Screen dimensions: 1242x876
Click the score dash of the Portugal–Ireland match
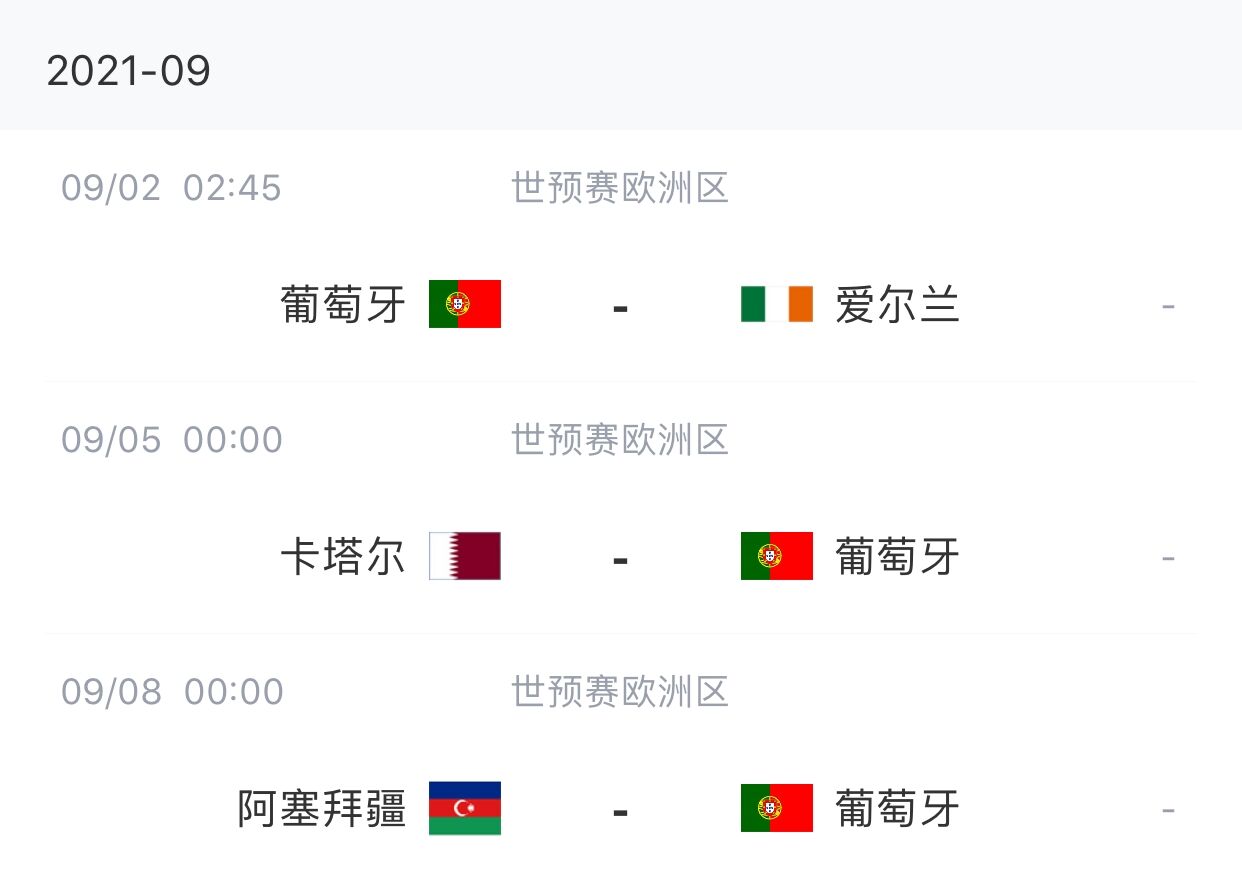pos(620,307)
